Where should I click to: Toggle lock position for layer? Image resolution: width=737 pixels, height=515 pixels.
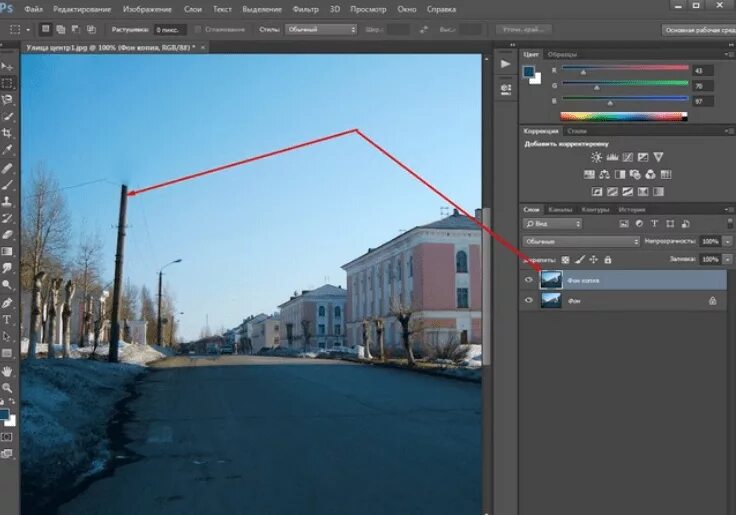tap(594, 260)
